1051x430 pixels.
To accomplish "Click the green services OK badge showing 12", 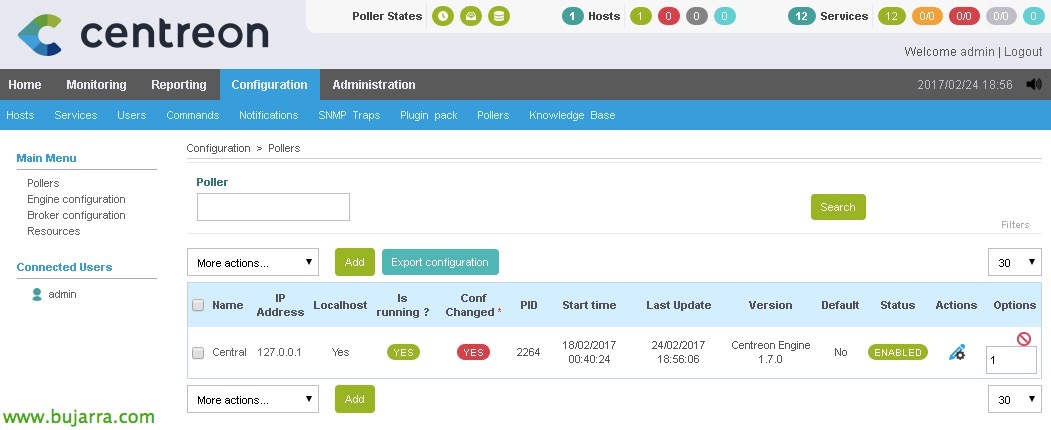I will (x=891, y=16).
